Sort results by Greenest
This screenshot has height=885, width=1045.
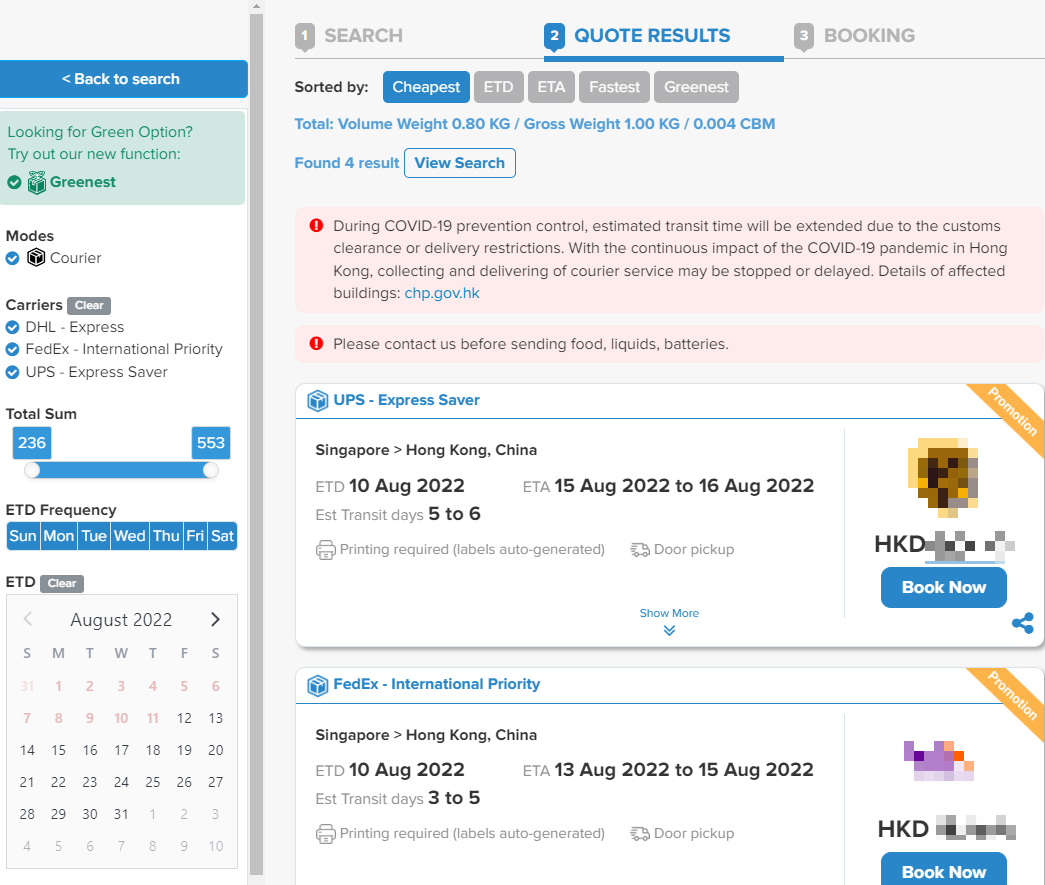(x=696, y=87)
